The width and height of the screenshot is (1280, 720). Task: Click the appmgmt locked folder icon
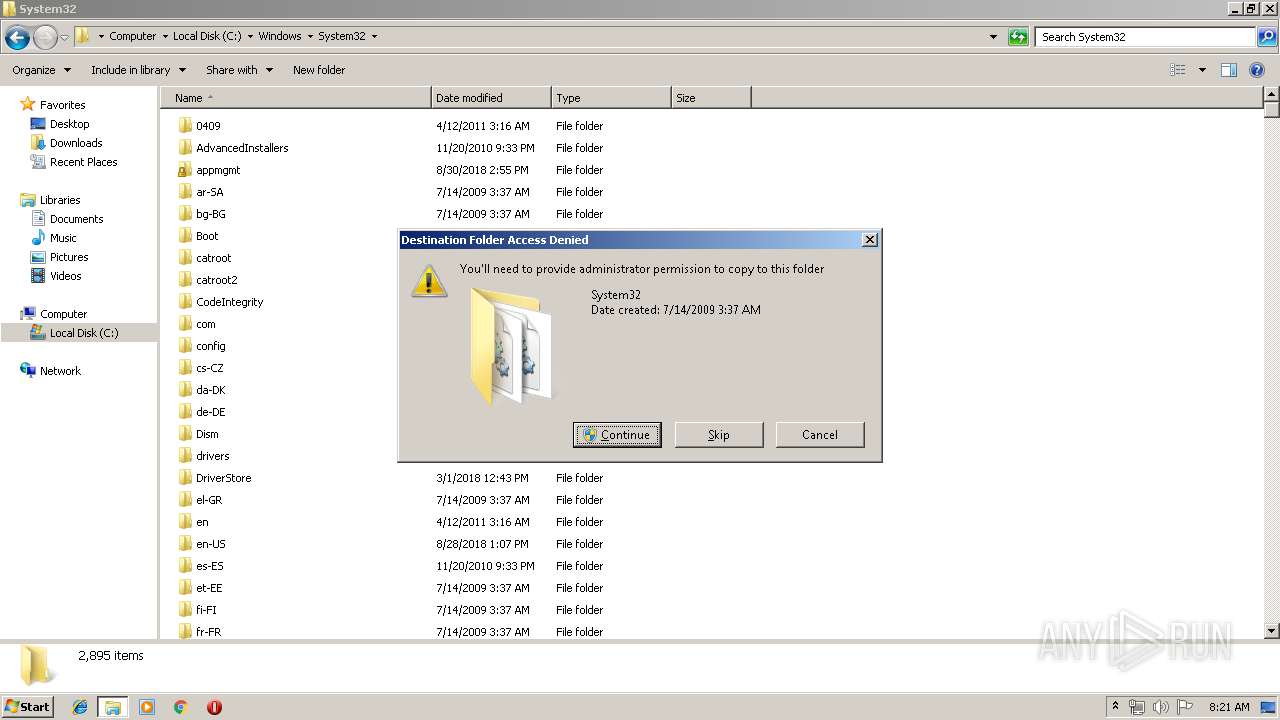[x=185, y=170]
